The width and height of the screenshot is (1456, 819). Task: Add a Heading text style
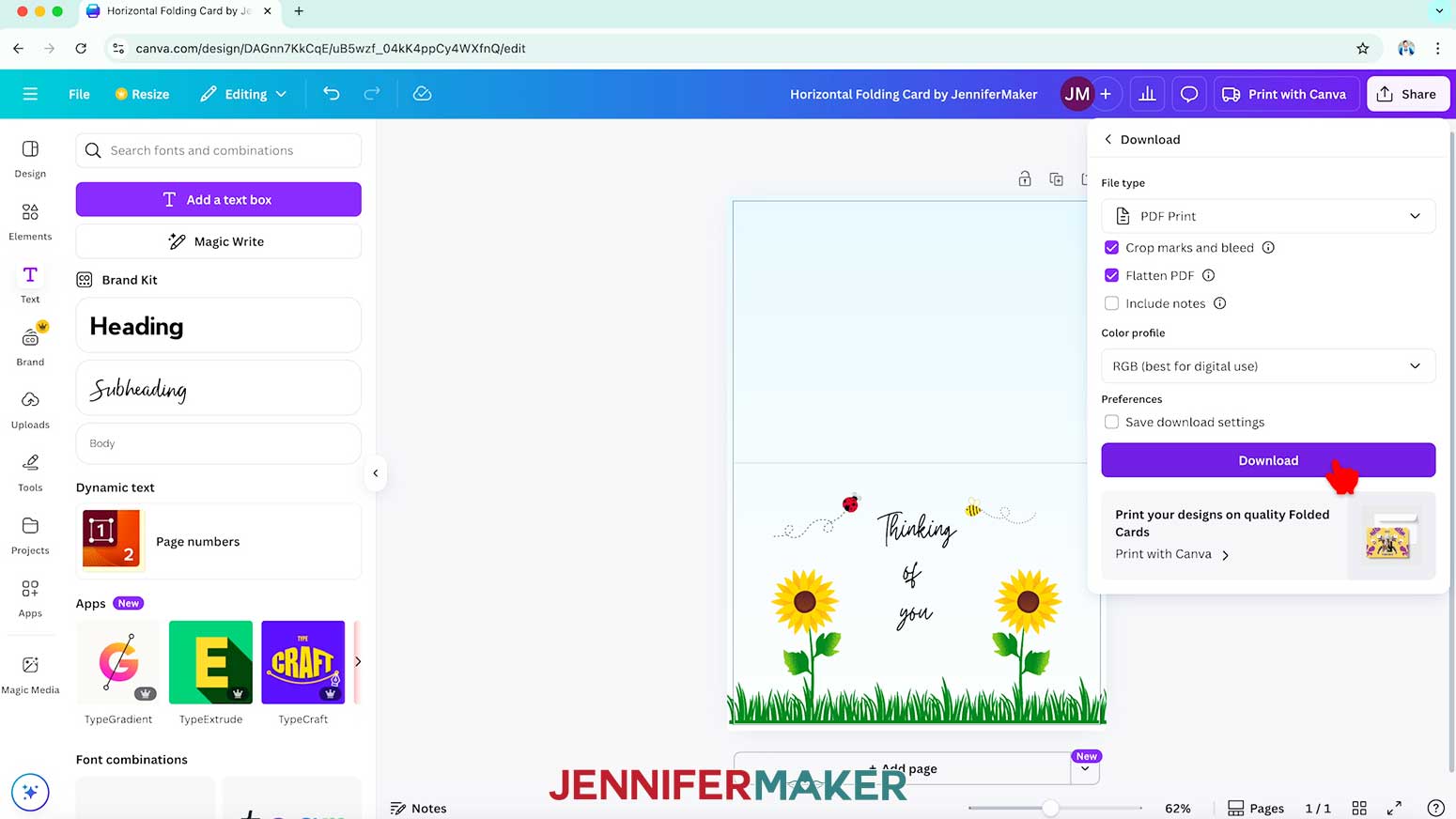[219, 326]
